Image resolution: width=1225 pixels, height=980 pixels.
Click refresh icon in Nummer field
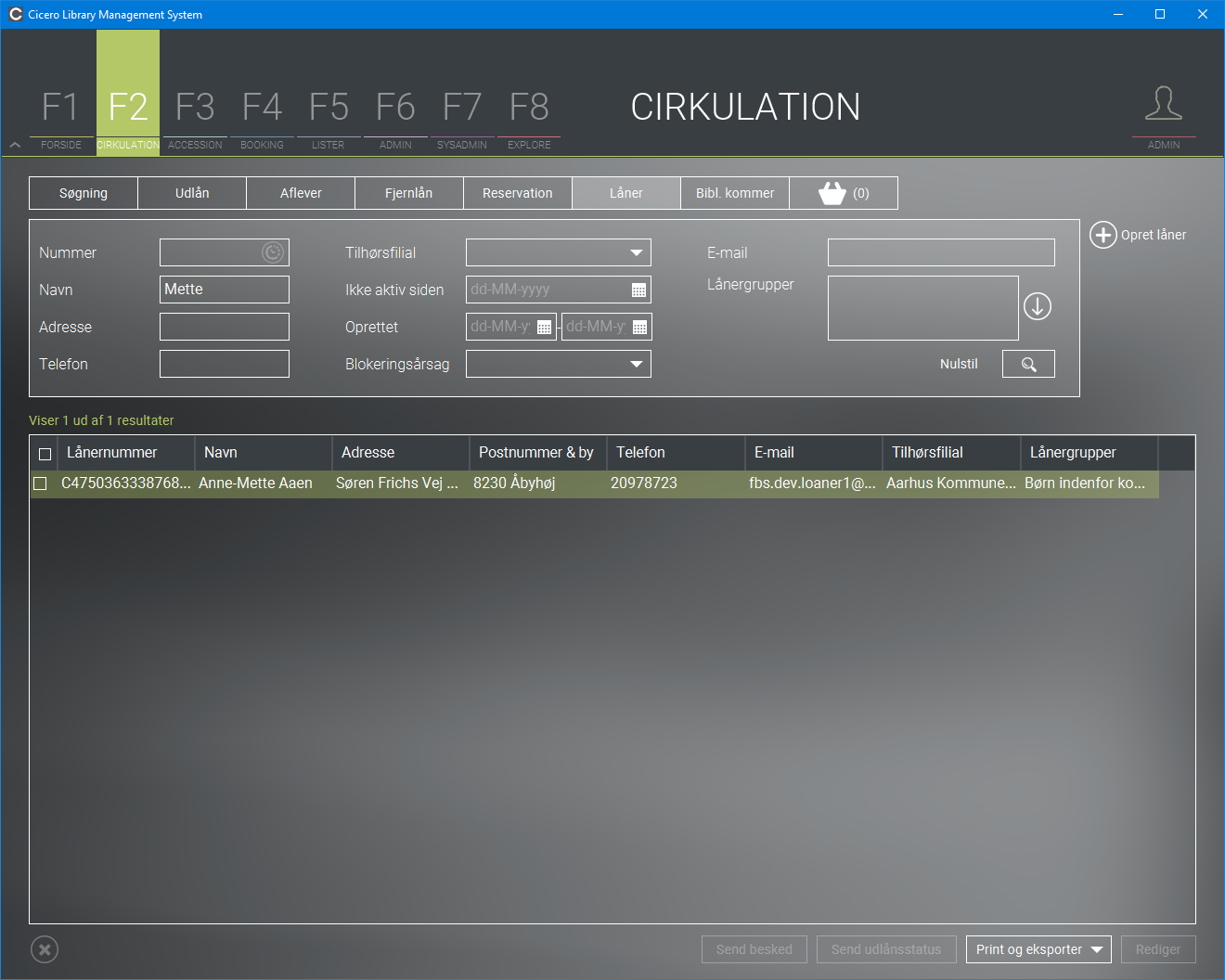point(273,252)
